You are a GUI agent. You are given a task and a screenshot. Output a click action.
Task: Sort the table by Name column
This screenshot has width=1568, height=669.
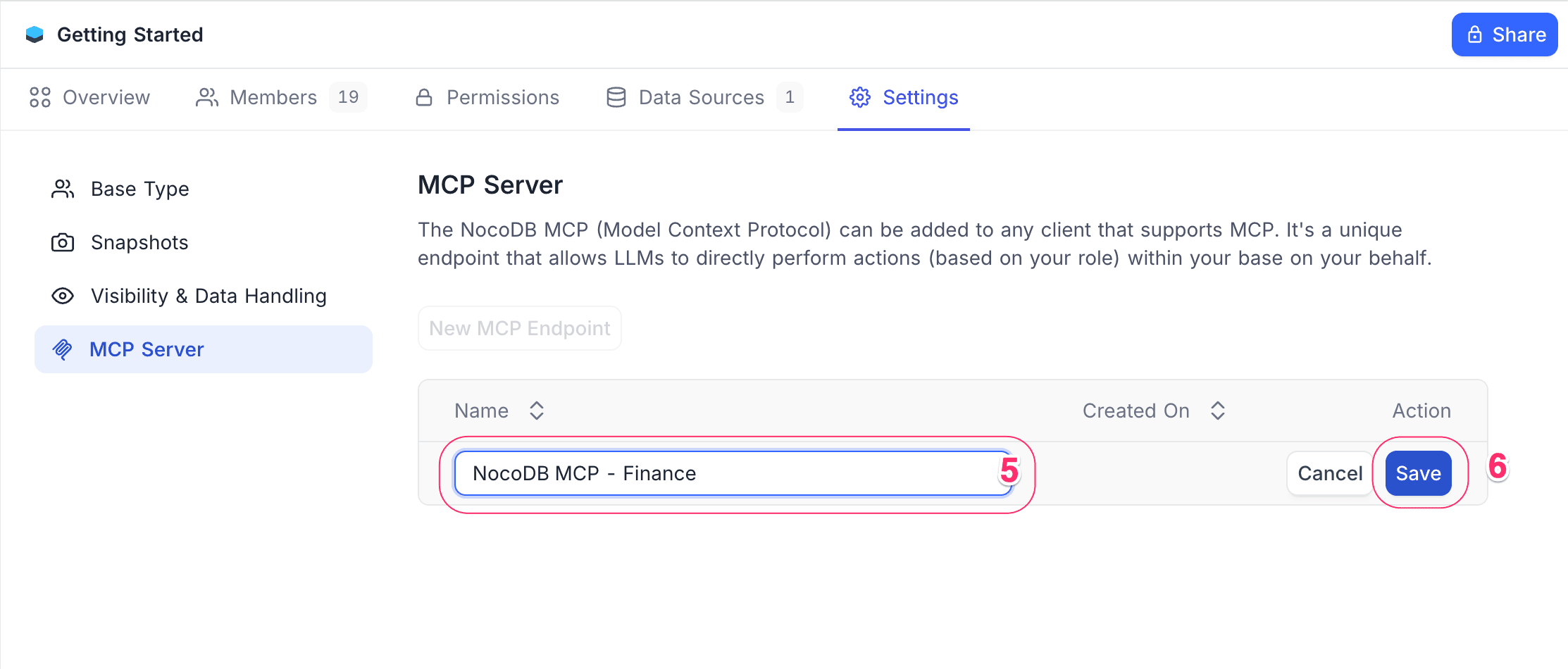click(536, 410)
